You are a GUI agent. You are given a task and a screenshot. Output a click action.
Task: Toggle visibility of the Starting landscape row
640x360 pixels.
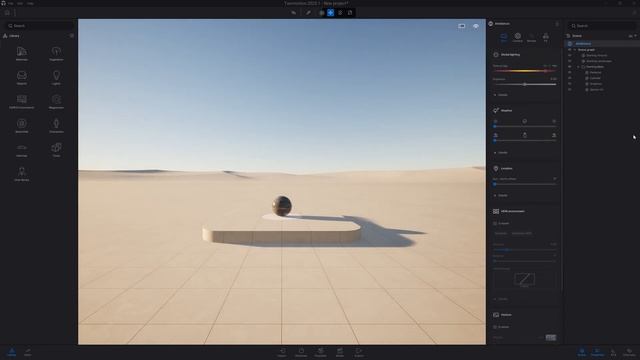(570, 61)
